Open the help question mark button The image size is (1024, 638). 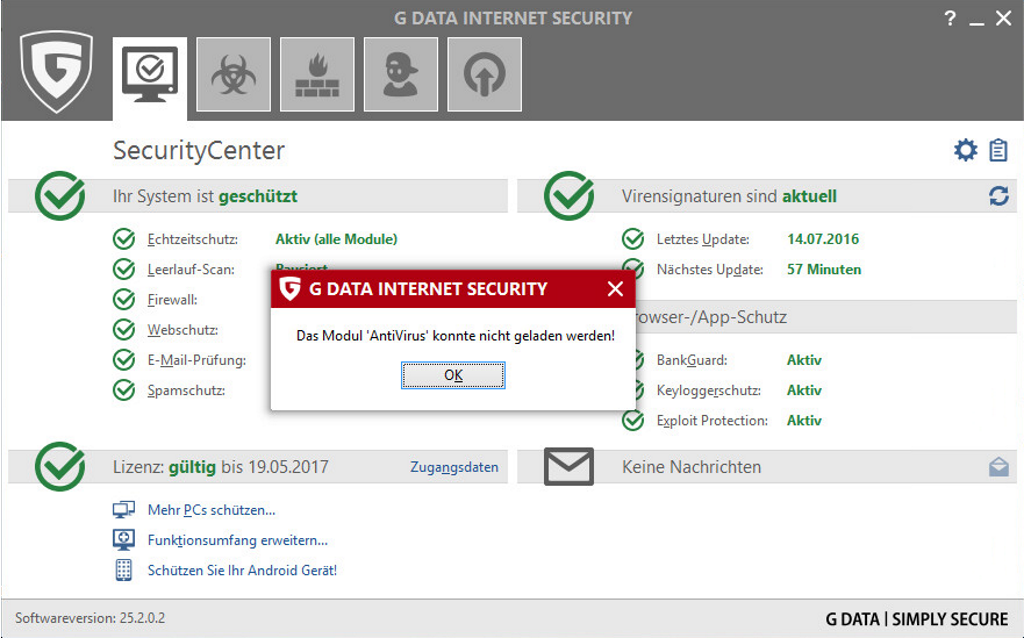coord(949,19)
